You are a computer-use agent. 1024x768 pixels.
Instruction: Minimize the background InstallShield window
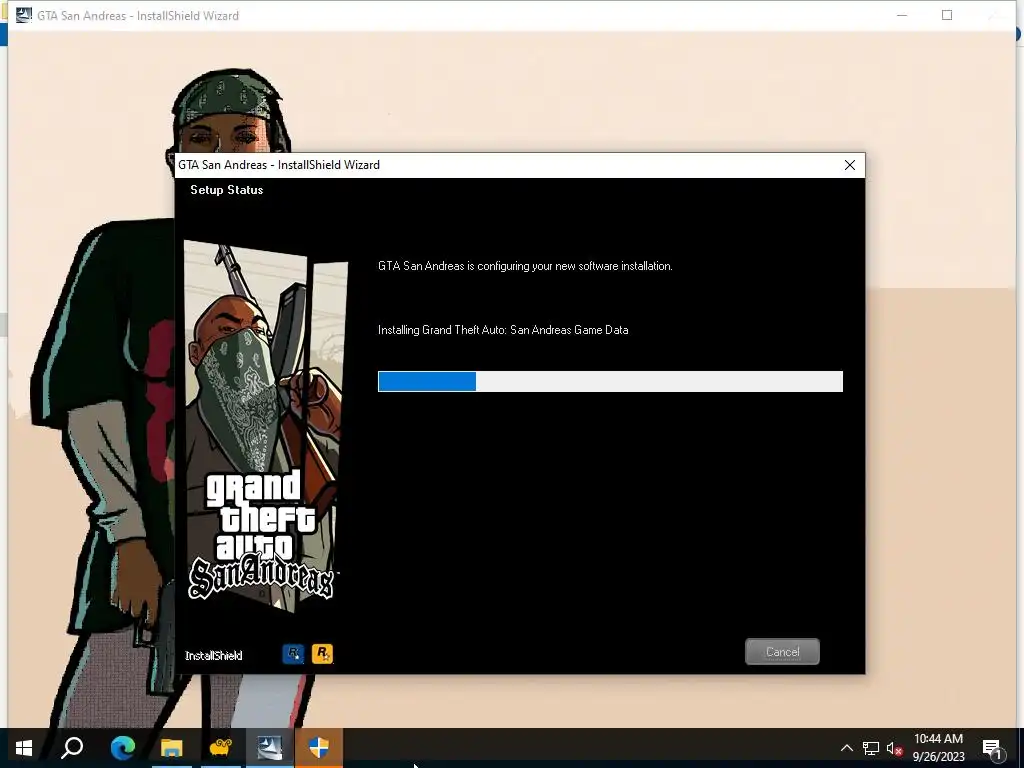click(902, 15)
